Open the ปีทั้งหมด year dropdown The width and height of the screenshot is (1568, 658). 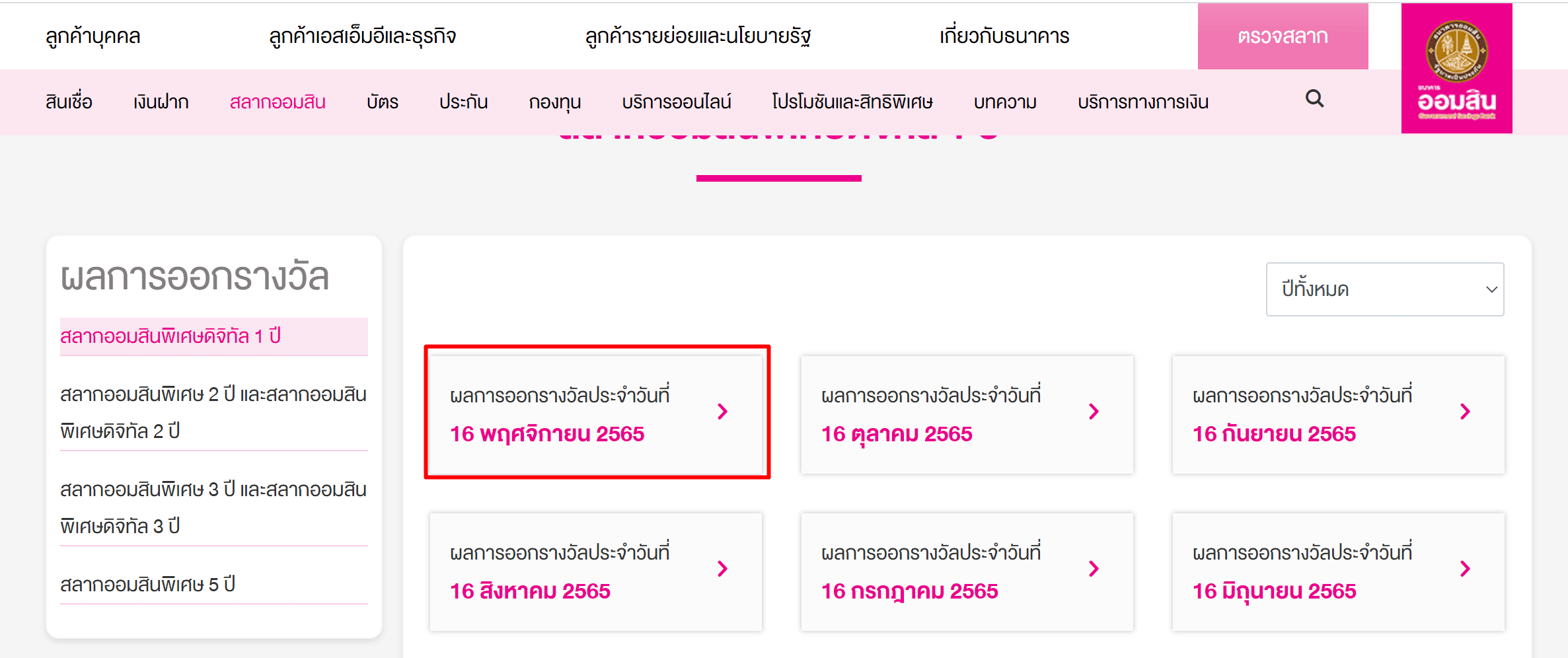coord(1384,289)
